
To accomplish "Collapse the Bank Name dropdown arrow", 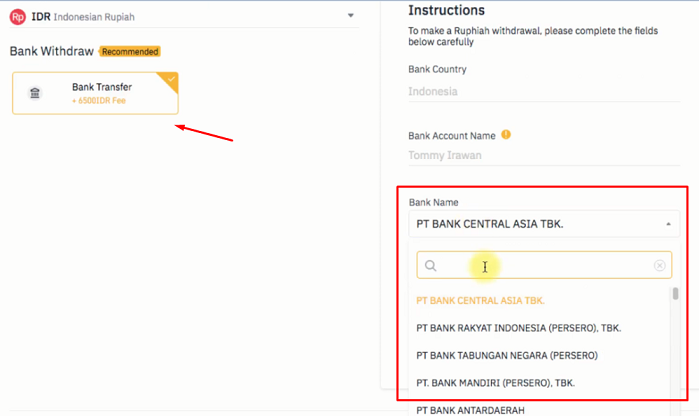I will [x=668, y=224].
